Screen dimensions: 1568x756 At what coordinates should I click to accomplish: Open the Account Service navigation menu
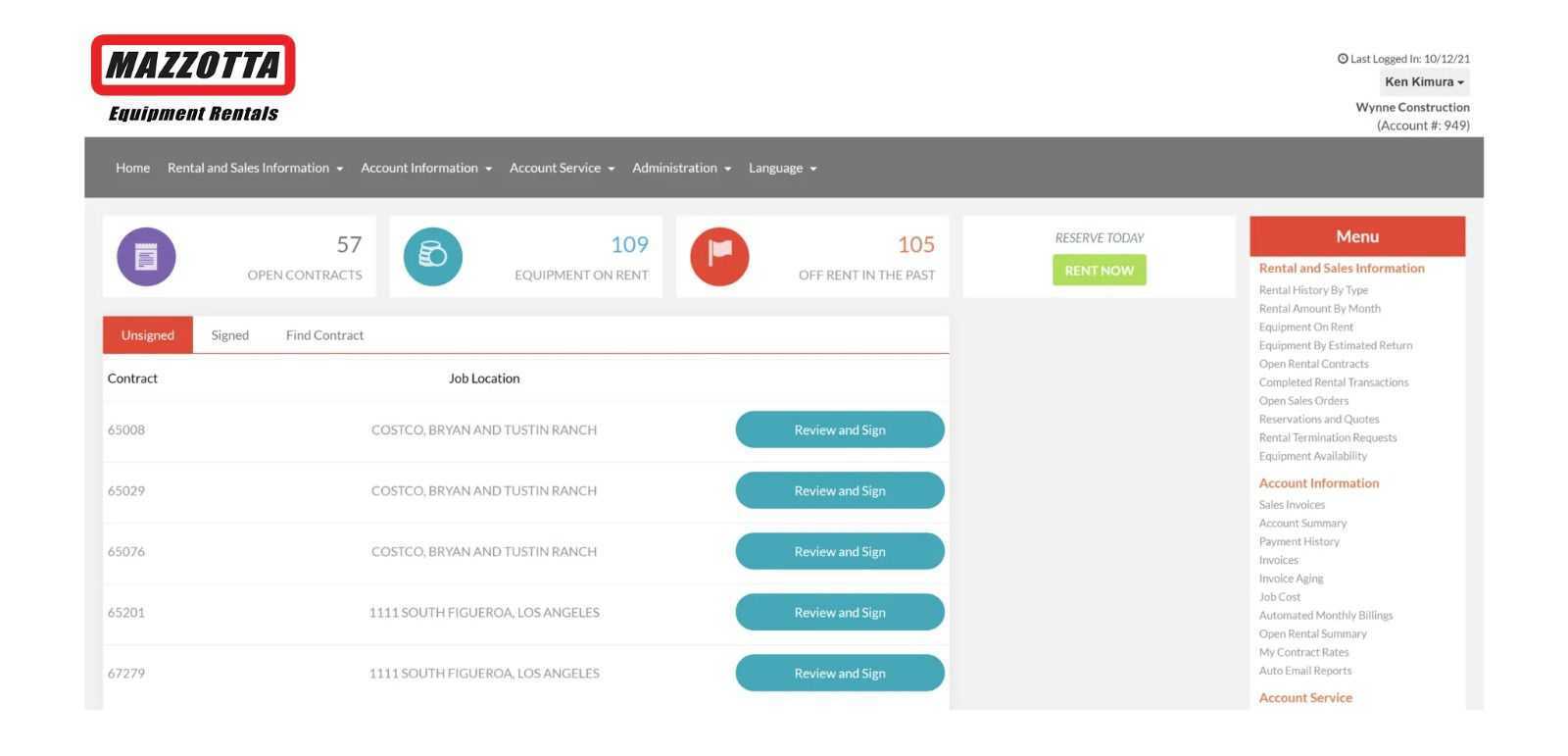pos(562,169)
